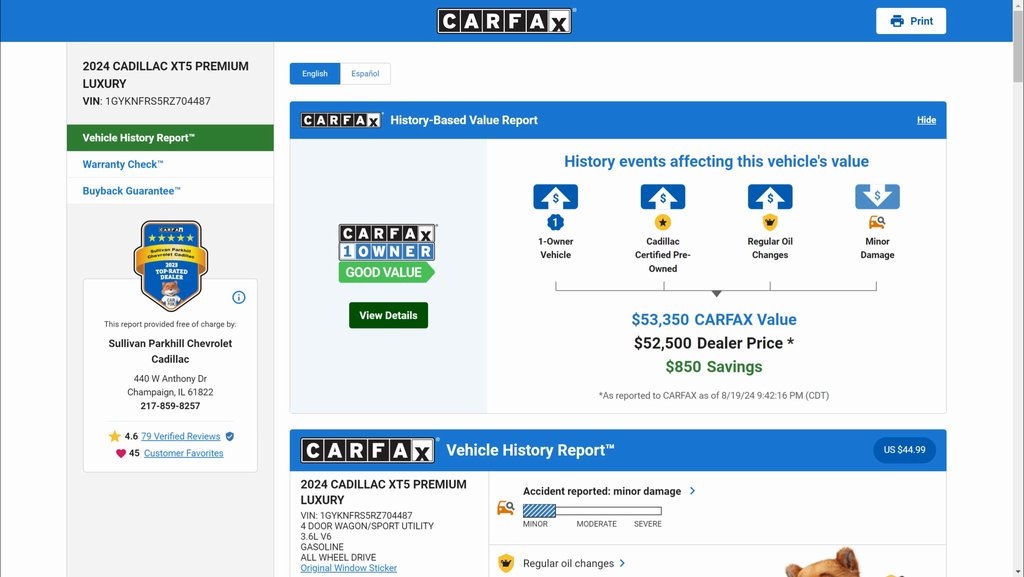Click the GASOLINE fuel type text

click(x=322, y=547)
